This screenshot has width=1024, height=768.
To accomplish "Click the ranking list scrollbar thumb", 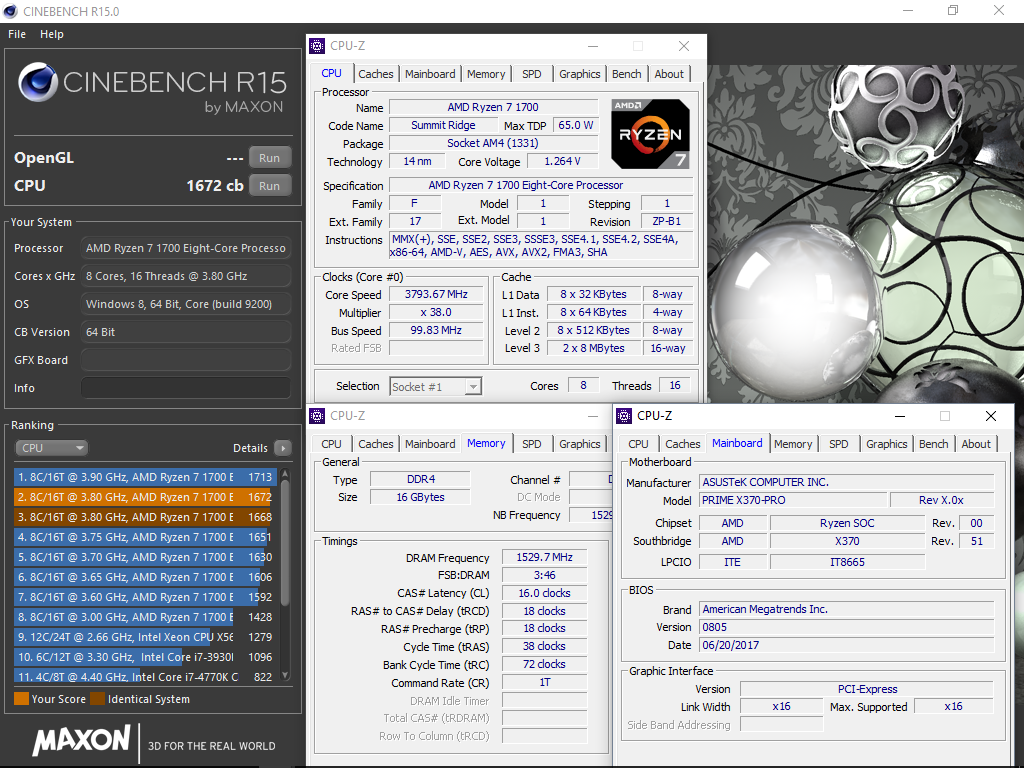I will tap(285, 542).
